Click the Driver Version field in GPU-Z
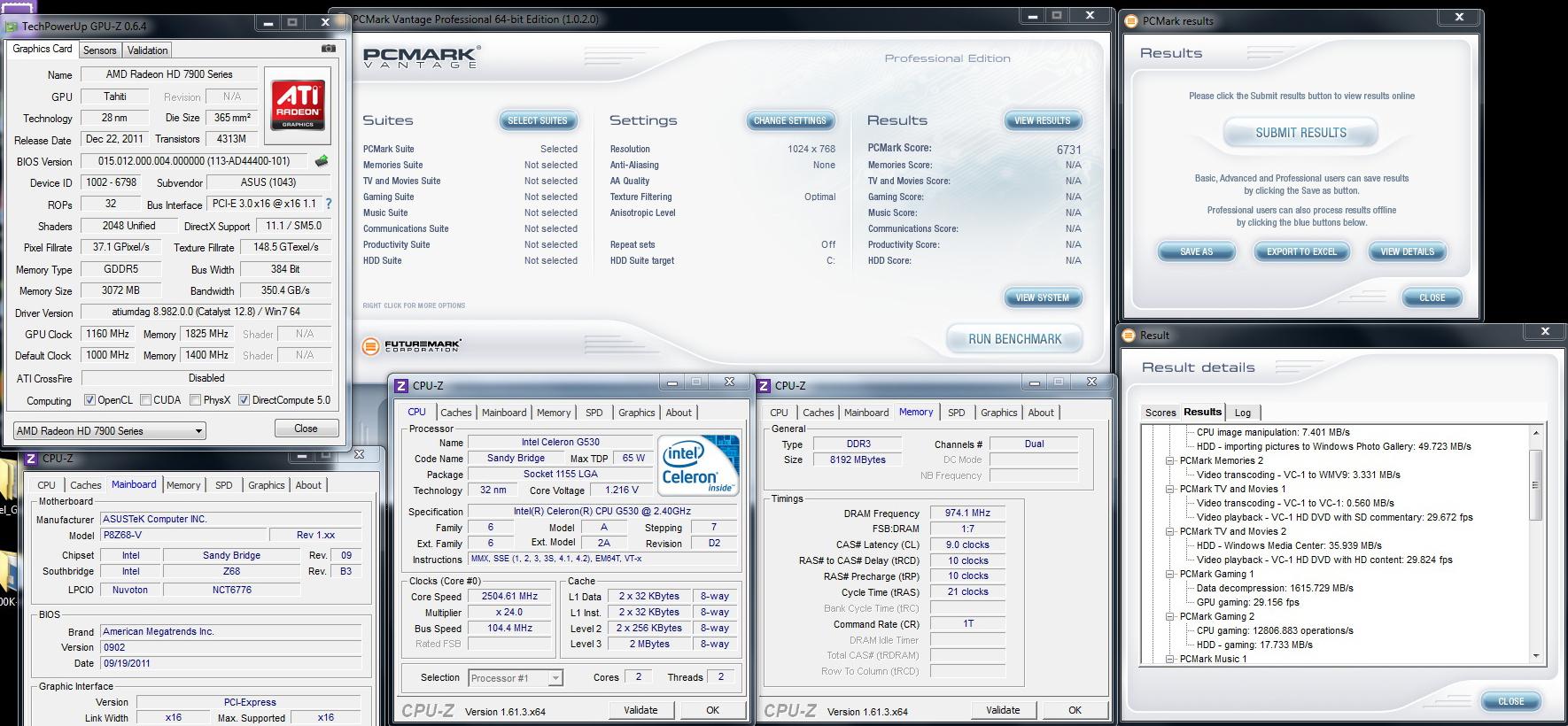 (x=206, y=312)
